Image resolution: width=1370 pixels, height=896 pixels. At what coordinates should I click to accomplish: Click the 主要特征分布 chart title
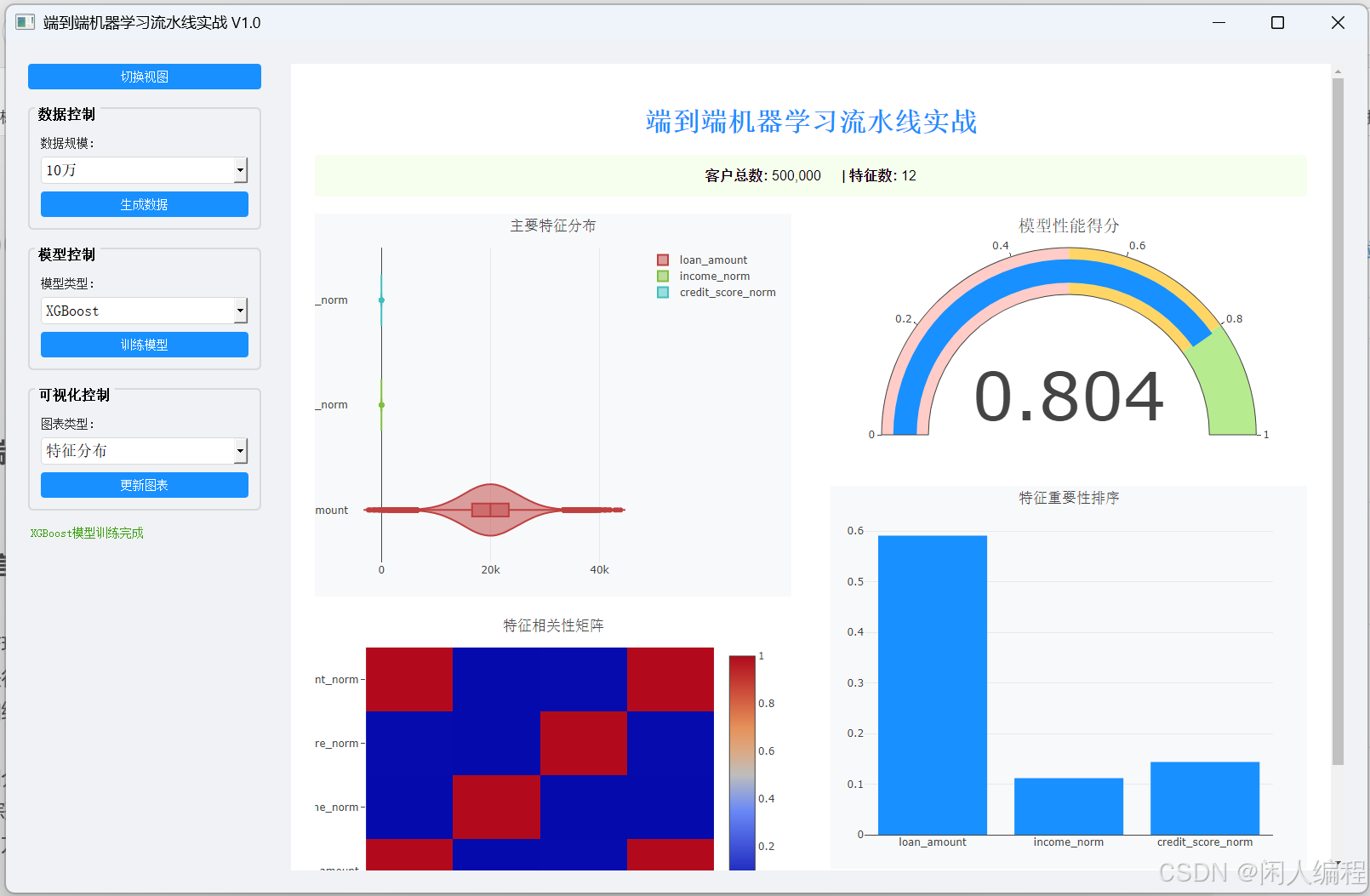pyautogui.click(x=553, y=225)
